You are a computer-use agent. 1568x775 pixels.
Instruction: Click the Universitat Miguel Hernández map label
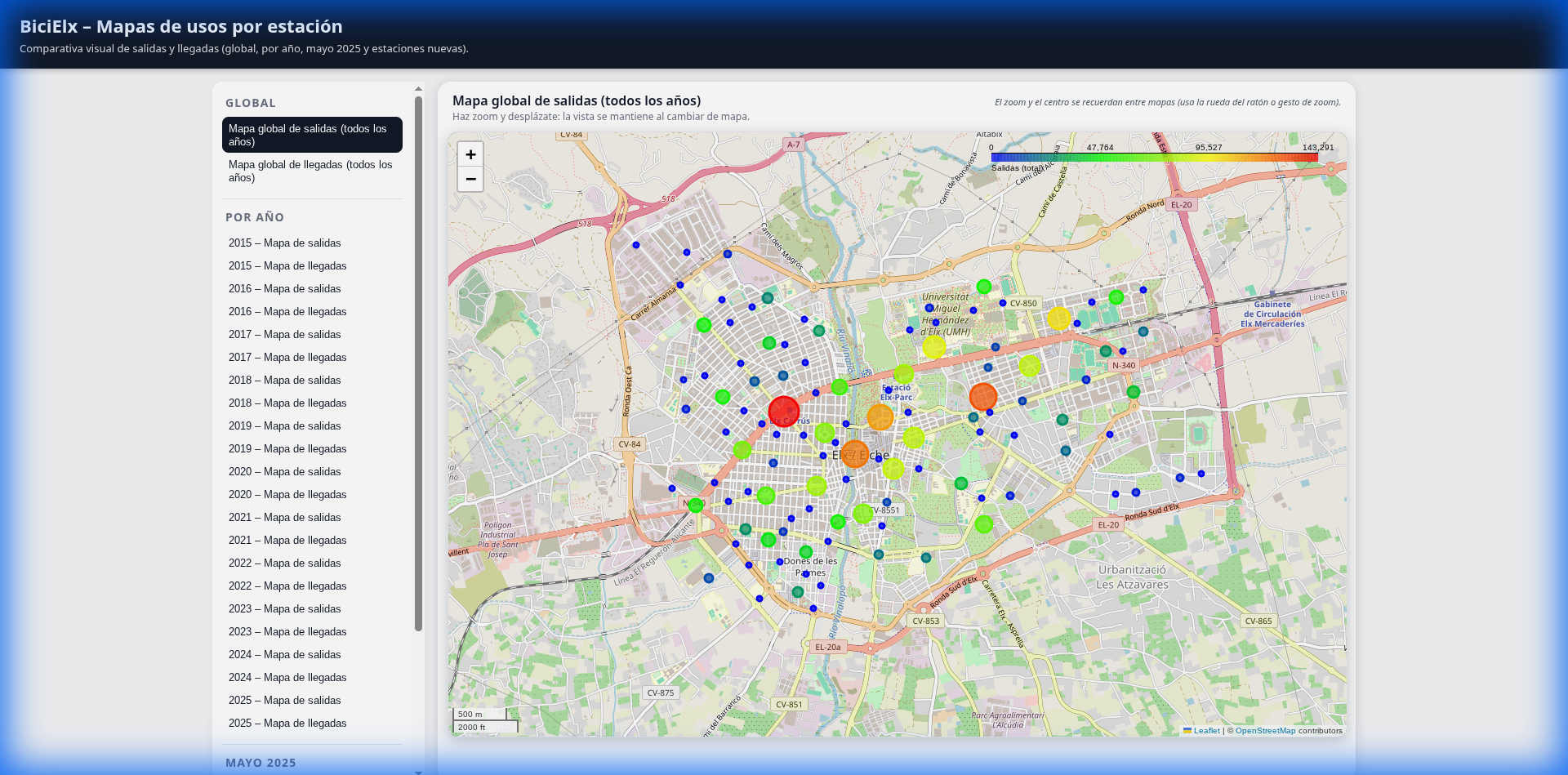(946, 314)
